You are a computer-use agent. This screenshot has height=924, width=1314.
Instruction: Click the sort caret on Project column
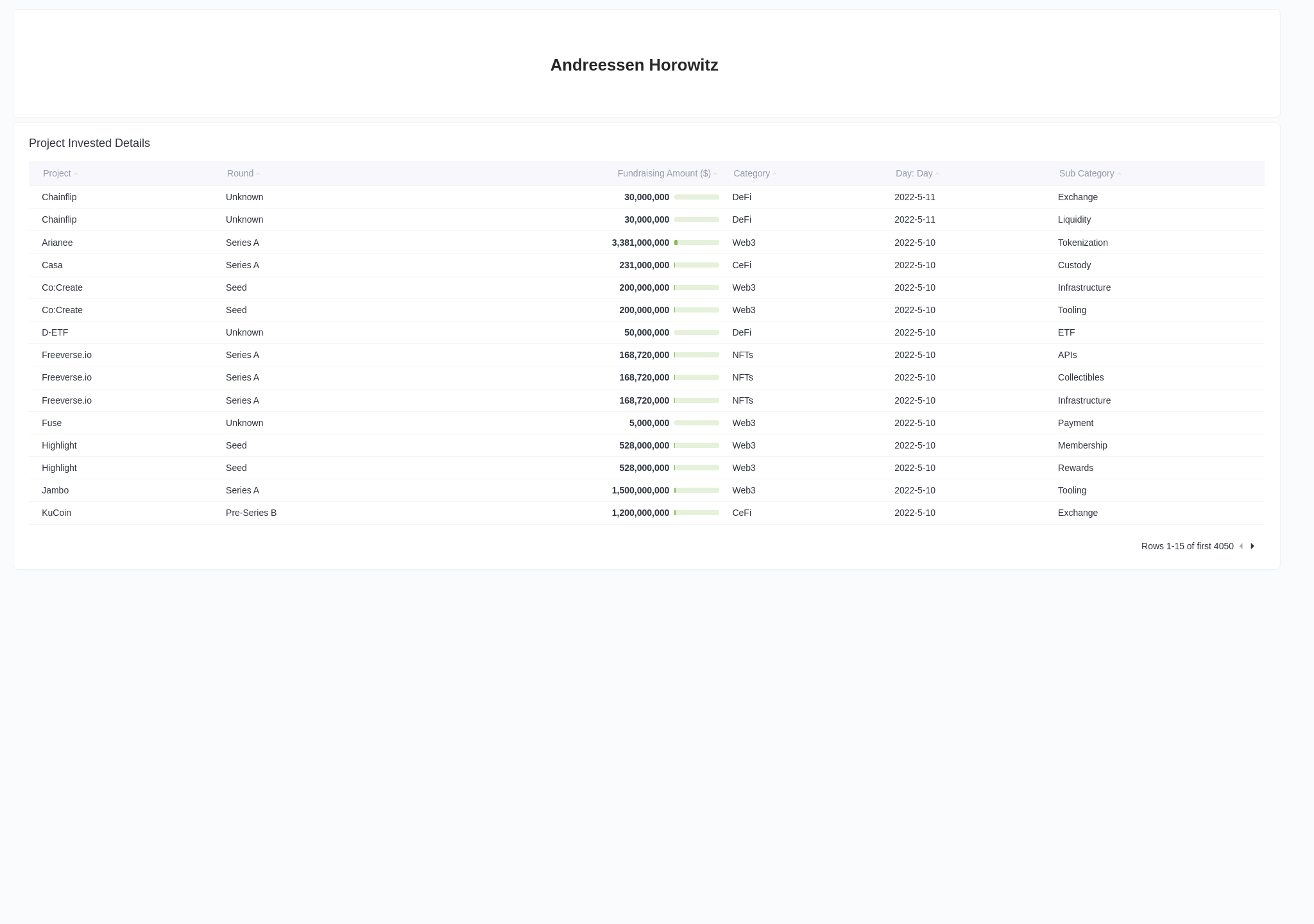77,174
